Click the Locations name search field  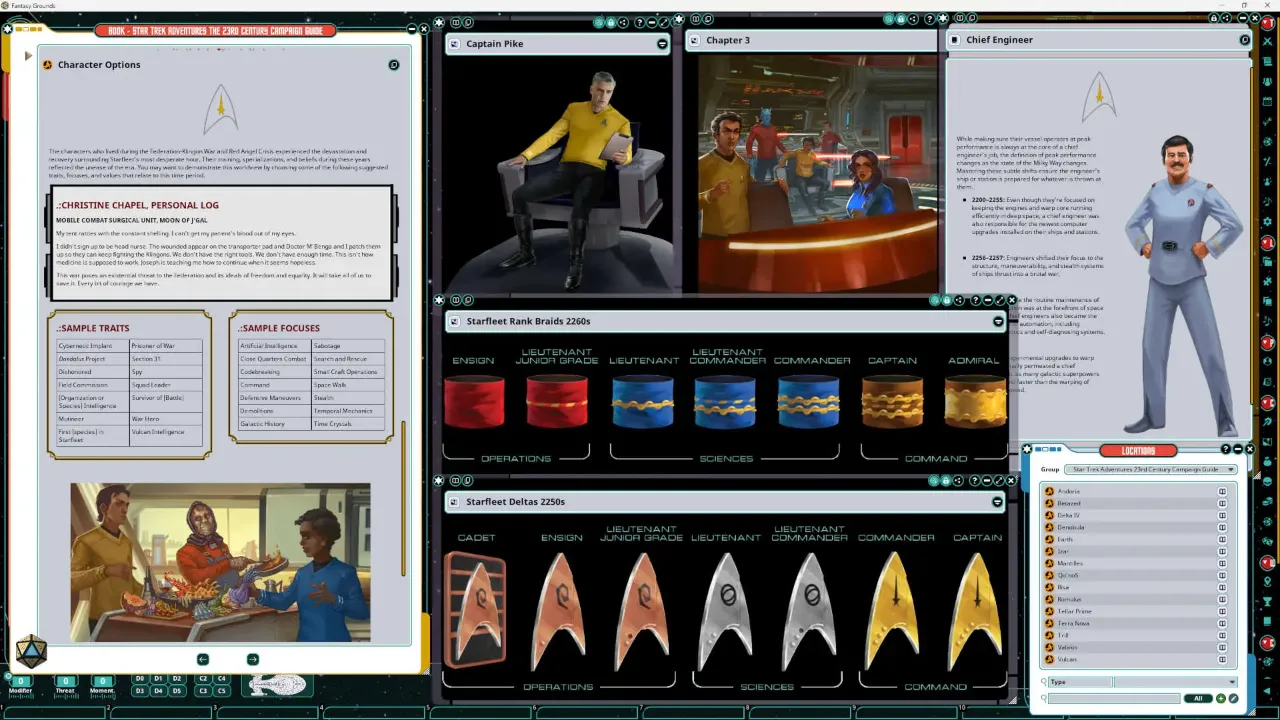pos(1114,698)
